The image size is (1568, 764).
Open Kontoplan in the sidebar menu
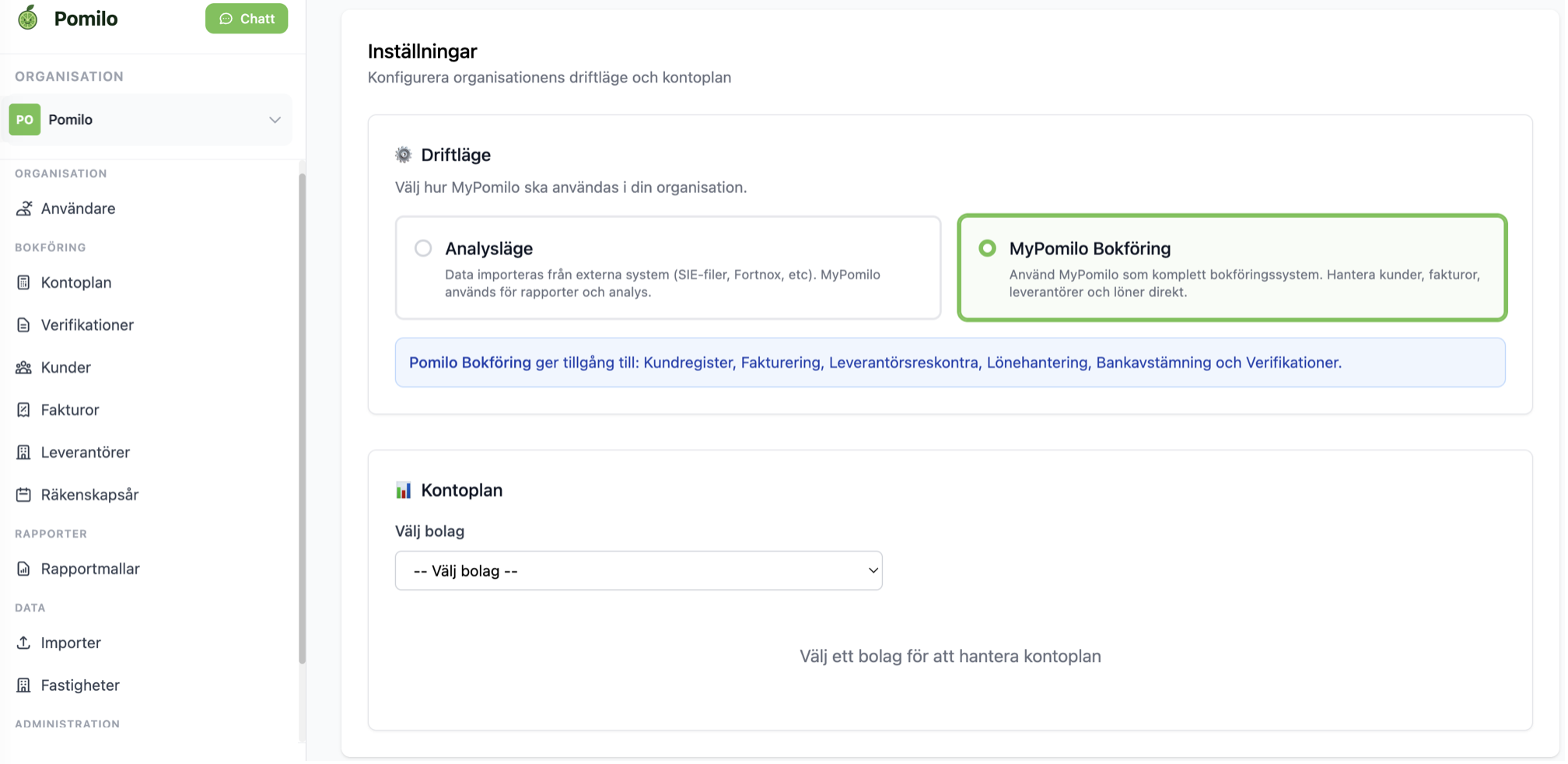(76, 282)
